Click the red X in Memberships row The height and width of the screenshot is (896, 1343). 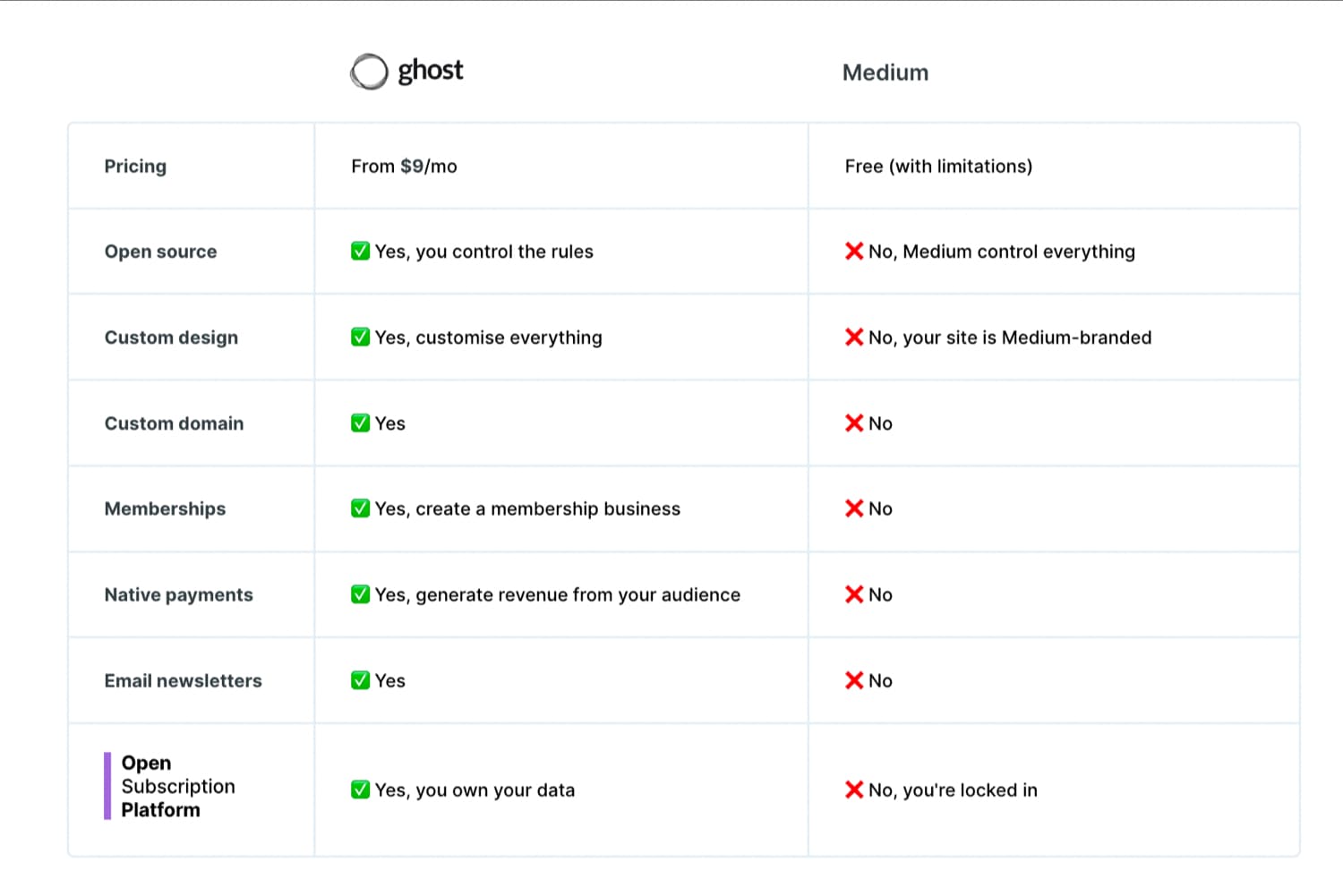(854, 508)
